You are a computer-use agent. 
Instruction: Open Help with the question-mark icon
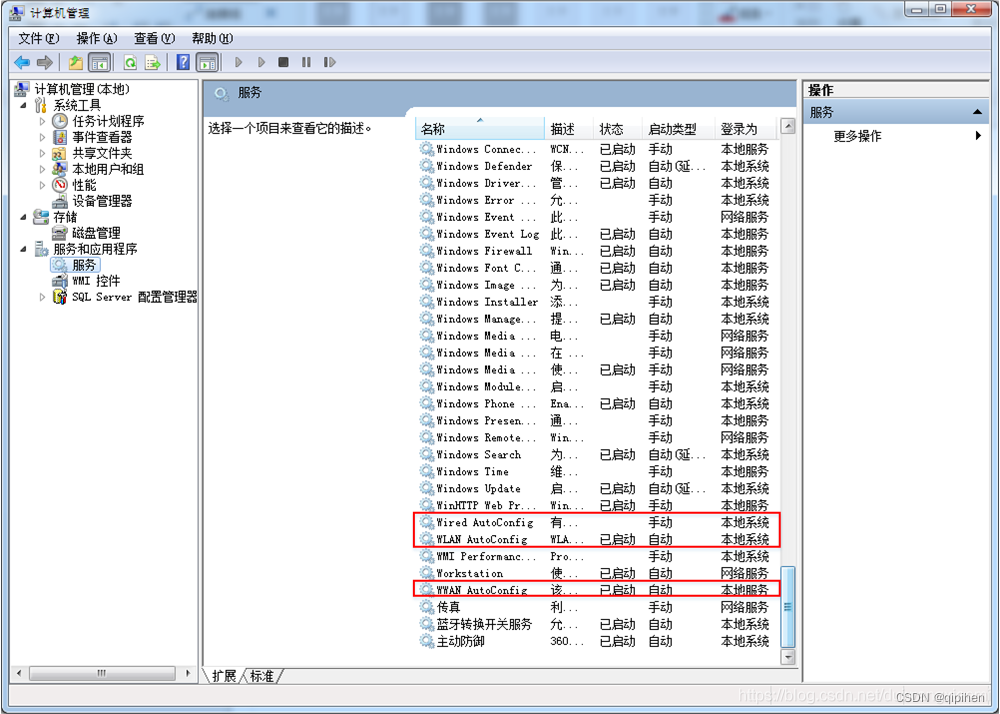(184, 62)
